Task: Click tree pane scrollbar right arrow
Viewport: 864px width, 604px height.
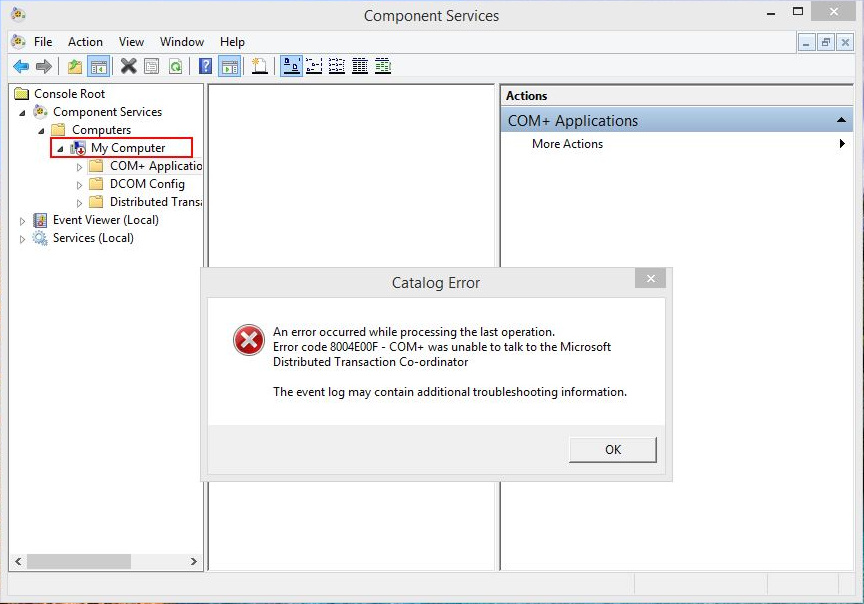Action: click(193, 561)
